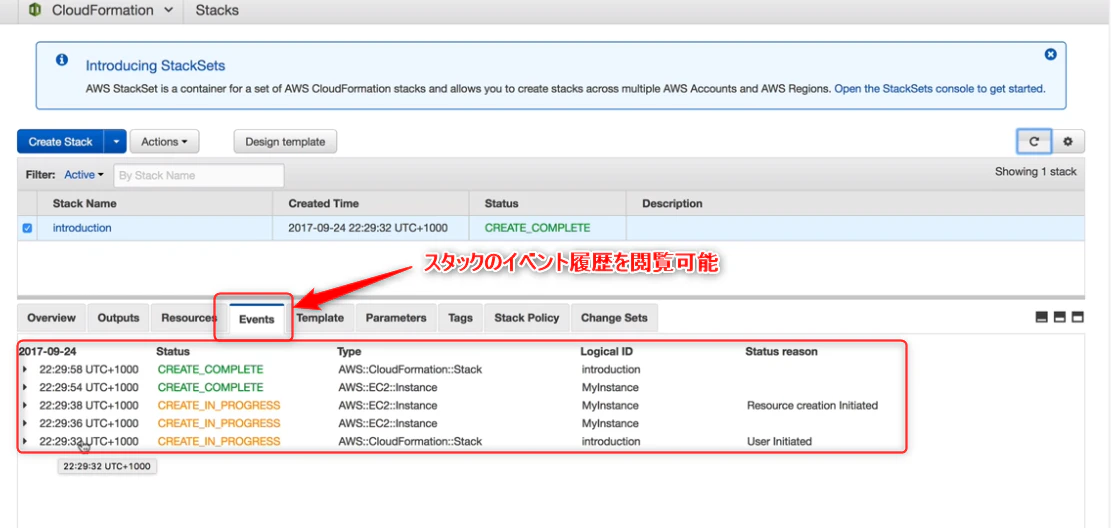Open the stack list settings gear
This screenshot has width=1111, height=528.
coord(1068,142)
